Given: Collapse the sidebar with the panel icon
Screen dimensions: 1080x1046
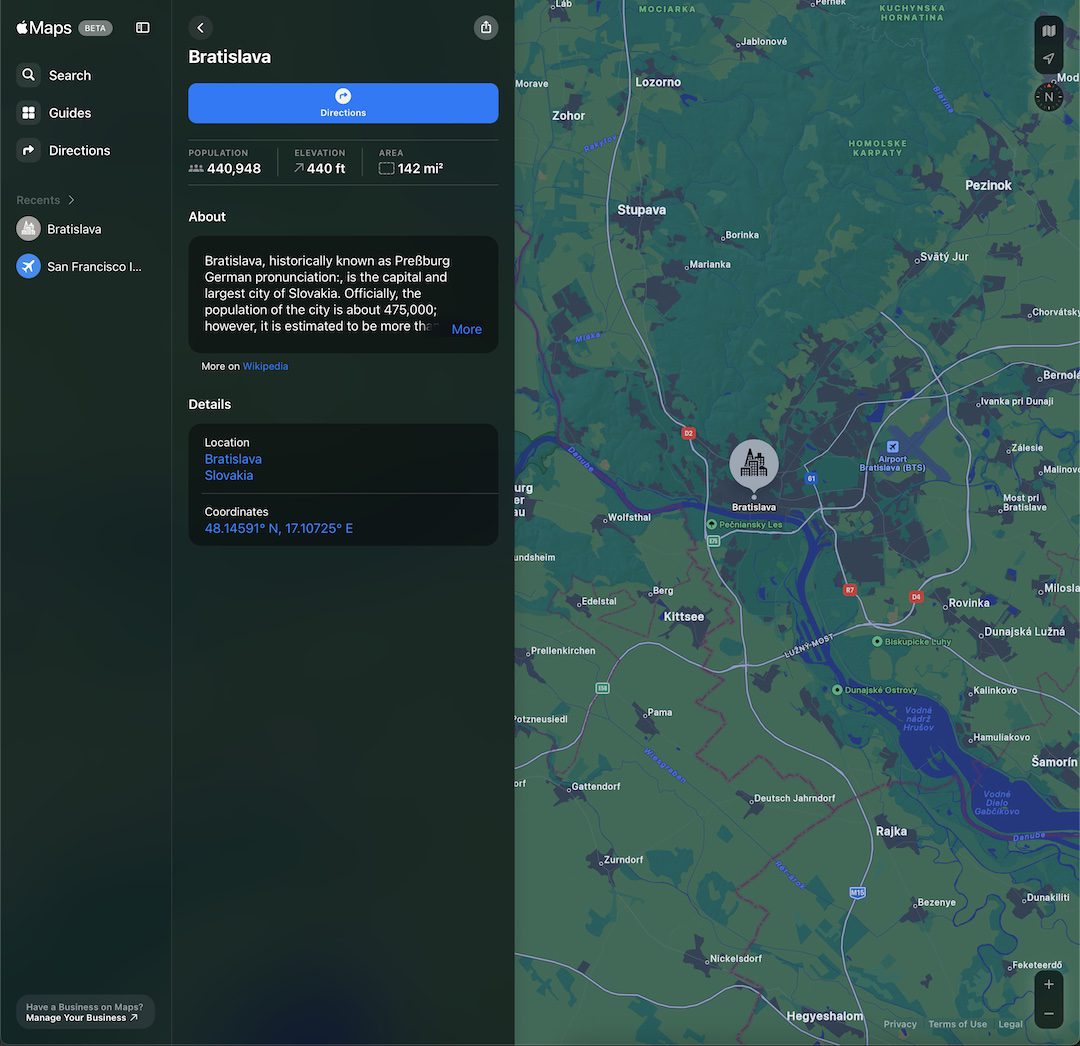Looking at the screenshot, I should point(142,27).
